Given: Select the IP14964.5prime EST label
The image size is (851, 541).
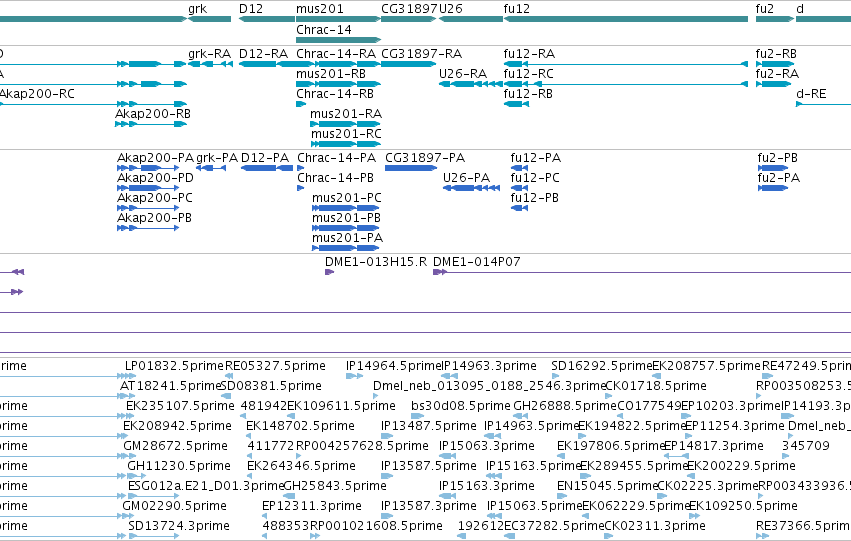Looking at the screenshot, I should tap(395, 366).
